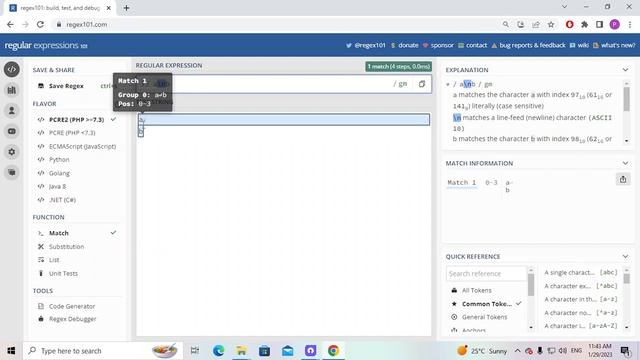Open the Windows Start menu
This screenshot has width=640, height=360.
click(11, 351)
